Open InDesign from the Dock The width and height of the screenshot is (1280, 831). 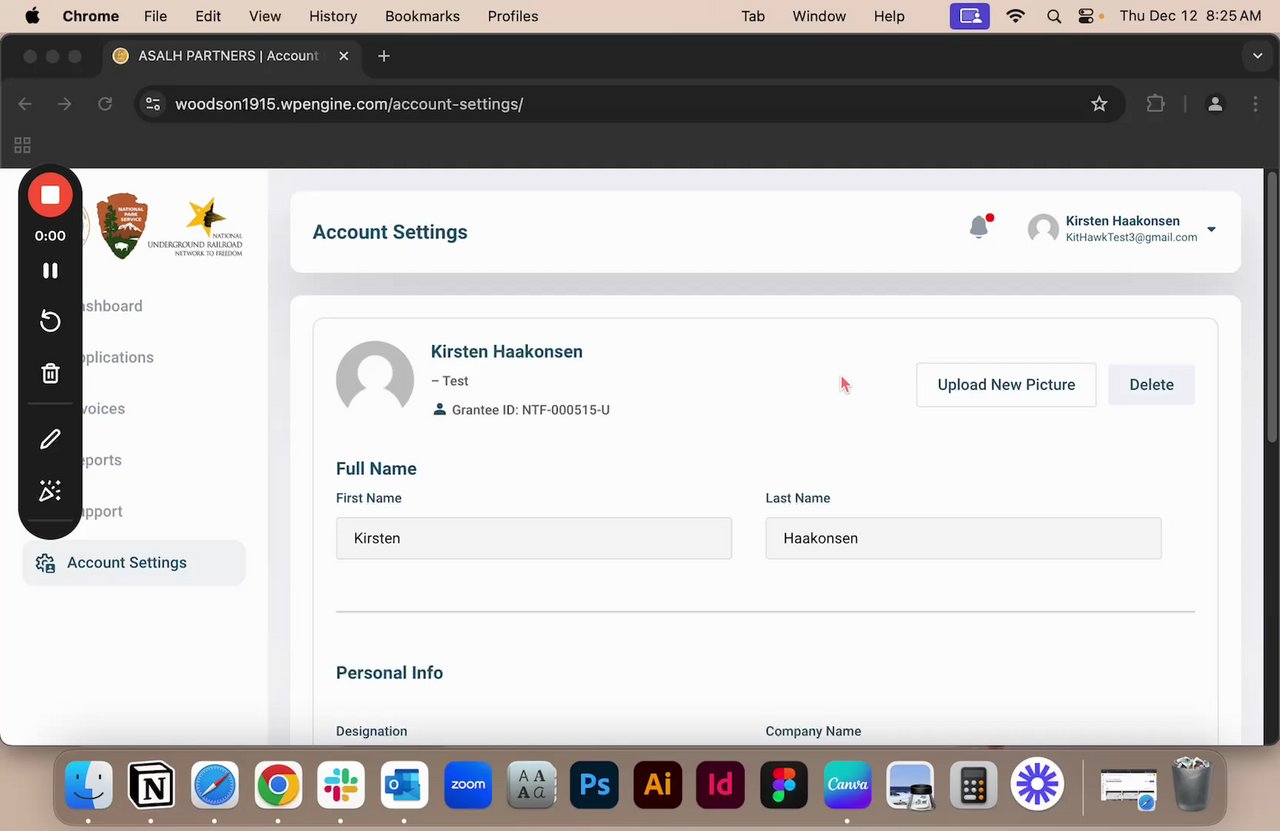[721, 785]
